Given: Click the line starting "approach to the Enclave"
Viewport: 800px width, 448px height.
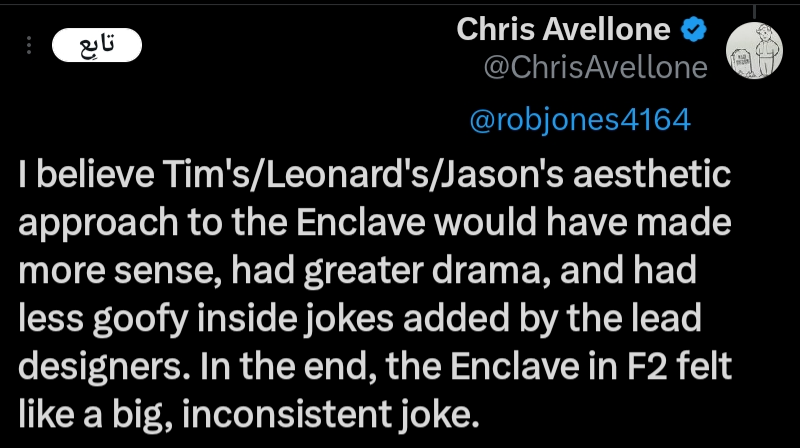Looking at the screenshot, I should point(375,222).
